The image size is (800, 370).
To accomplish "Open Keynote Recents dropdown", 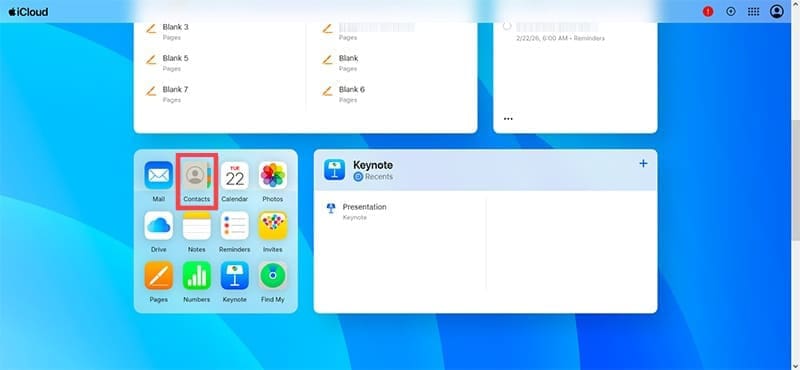I will (373, 177).
